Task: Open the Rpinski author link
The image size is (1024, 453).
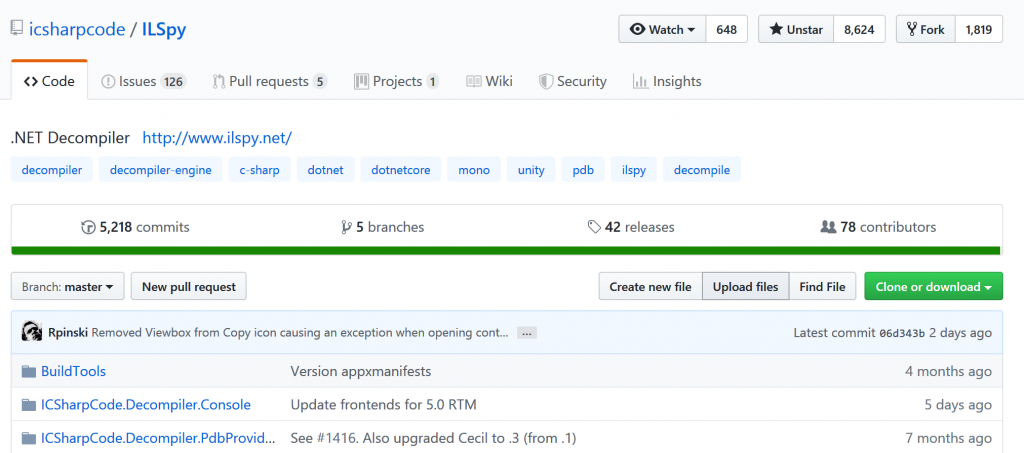Action: (x=69, y=332)
